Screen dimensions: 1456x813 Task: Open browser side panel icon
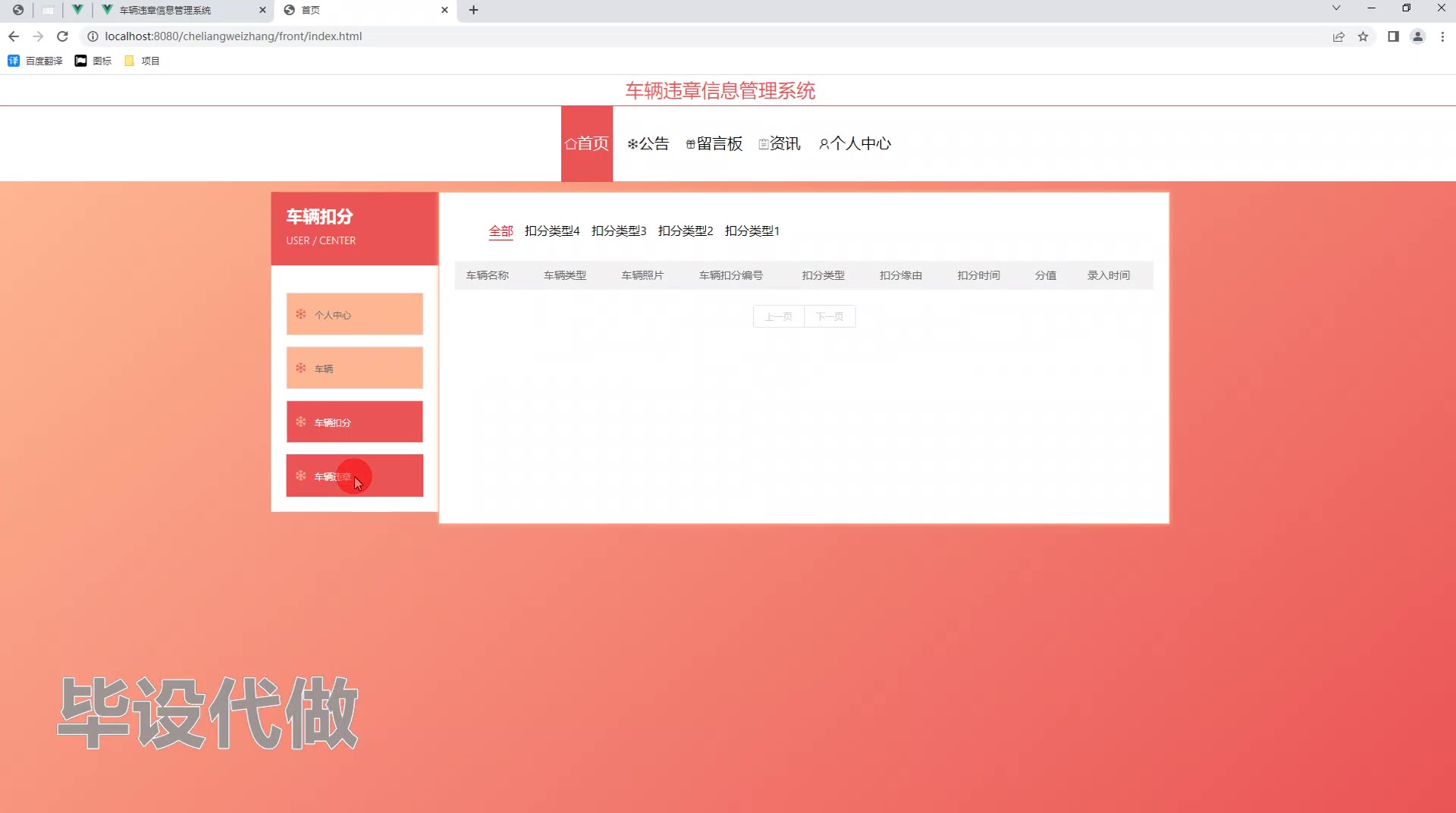point(1393,36)
